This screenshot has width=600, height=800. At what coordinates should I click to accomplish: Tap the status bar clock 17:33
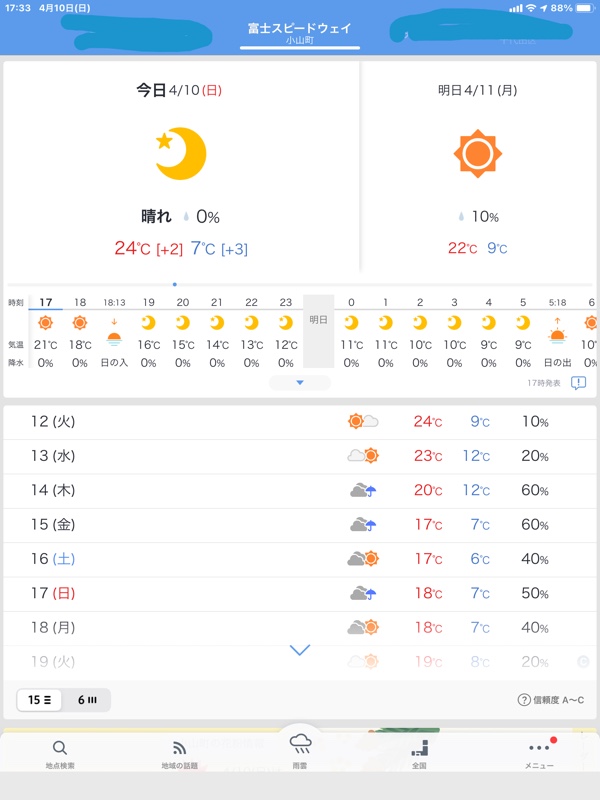pyautogui.click(x=18, y=8)
